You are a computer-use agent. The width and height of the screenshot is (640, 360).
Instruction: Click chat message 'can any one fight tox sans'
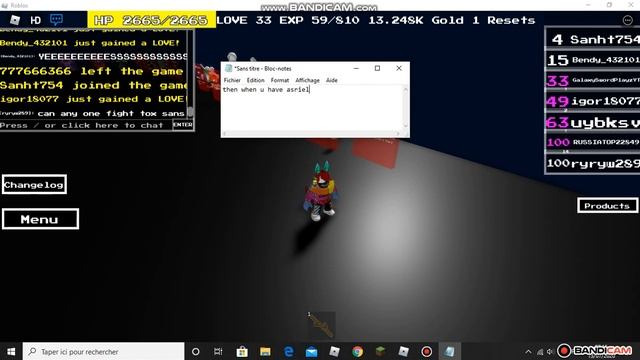(111, 113)
